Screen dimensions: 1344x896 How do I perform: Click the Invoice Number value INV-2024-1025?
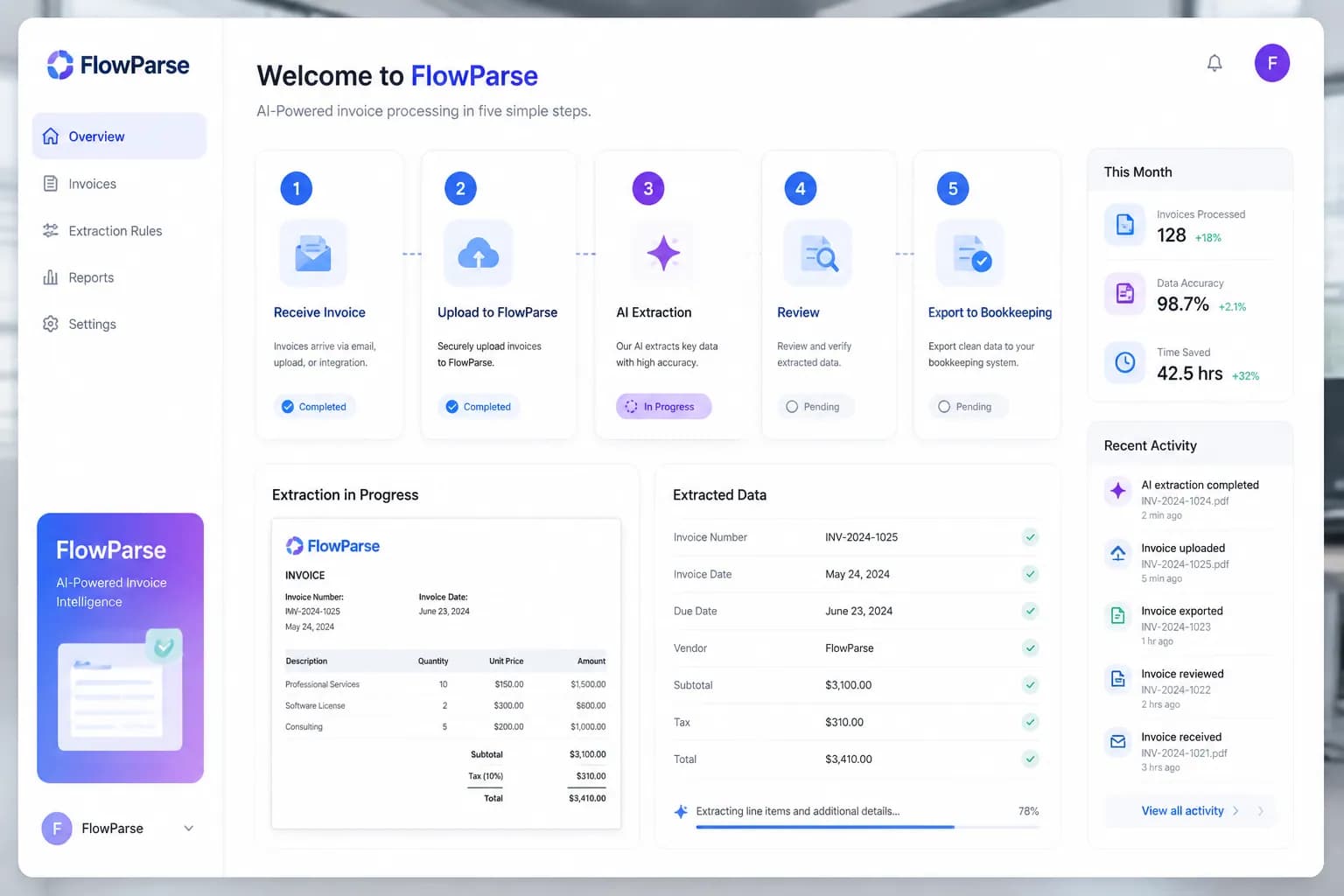click(x=861, y=537)
